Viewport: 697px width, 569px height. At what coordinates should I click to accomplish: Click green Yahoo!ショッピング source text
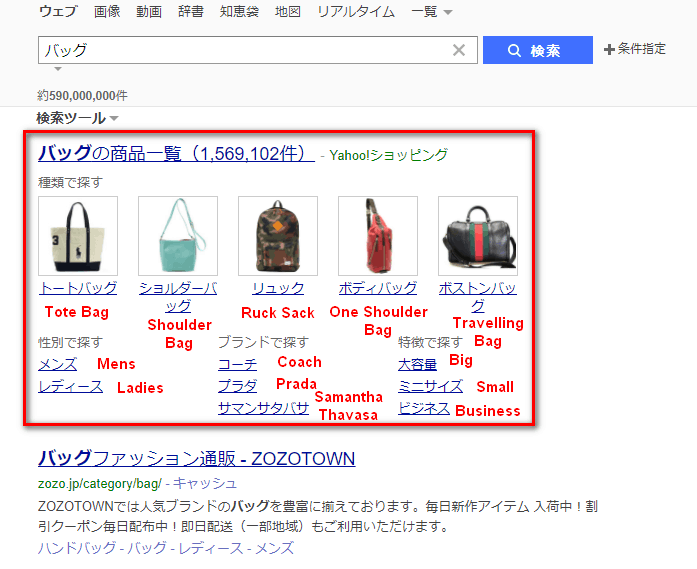coord(389,155)
